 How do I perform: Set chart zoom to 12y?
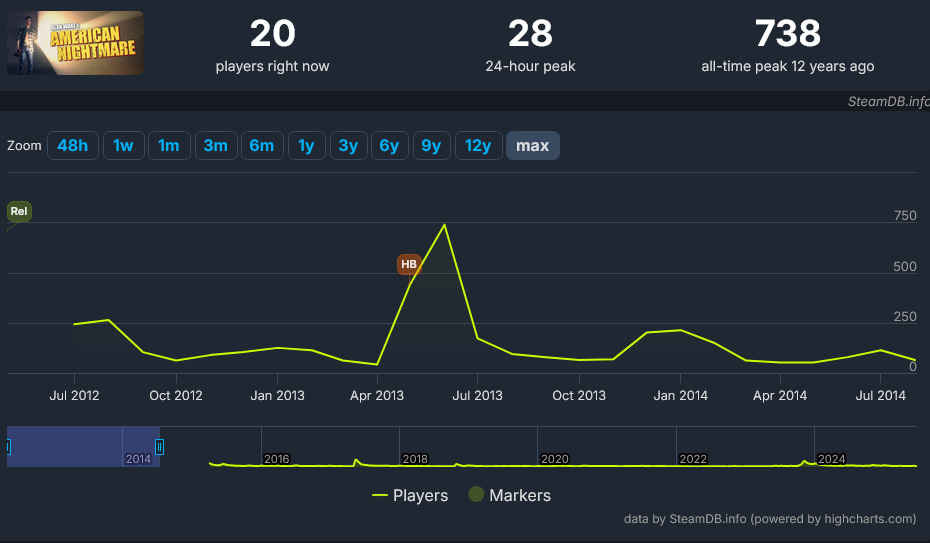tap(479, 145)
